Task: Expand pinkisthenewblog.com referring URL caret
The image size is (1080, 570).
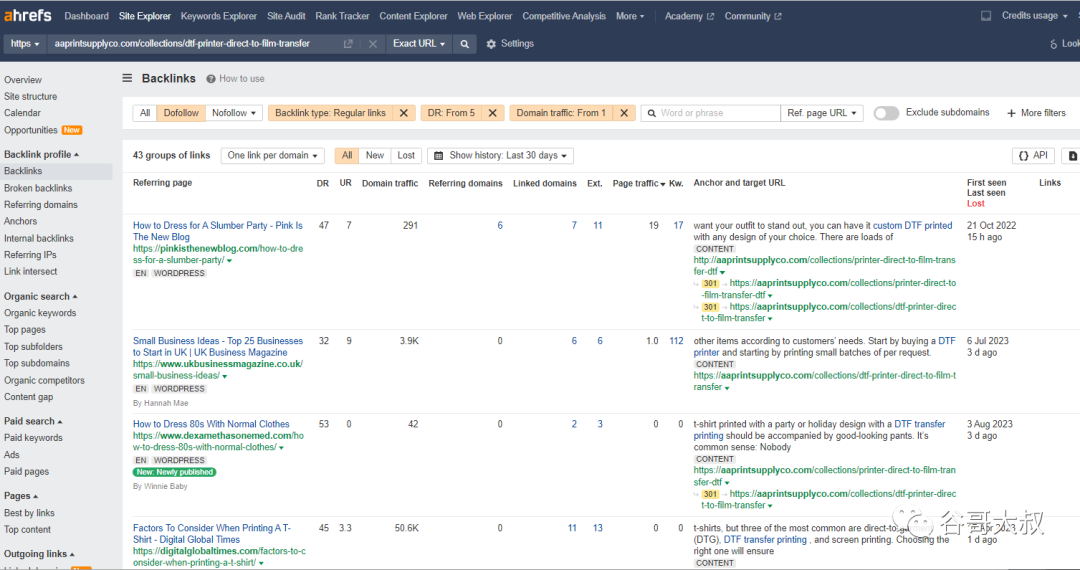Action: click(229, 261)
